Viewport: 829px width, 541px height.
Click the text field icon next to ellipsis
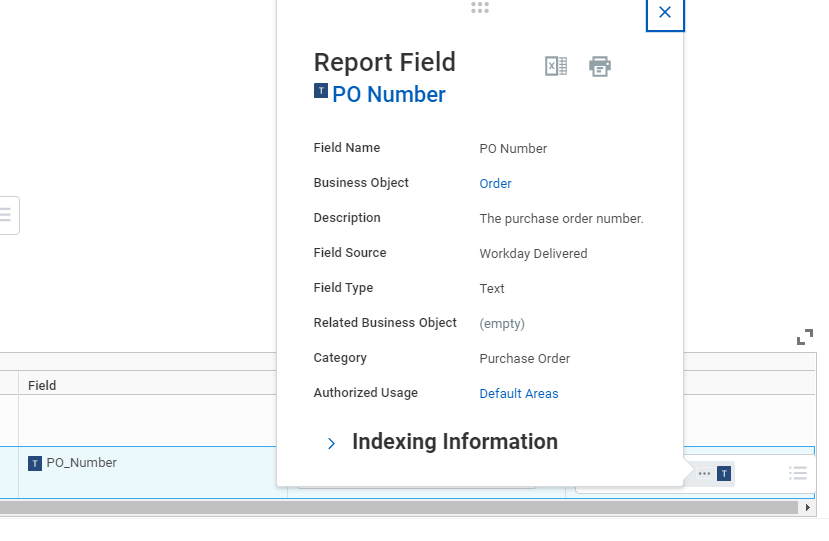click(x=724, y=473)
